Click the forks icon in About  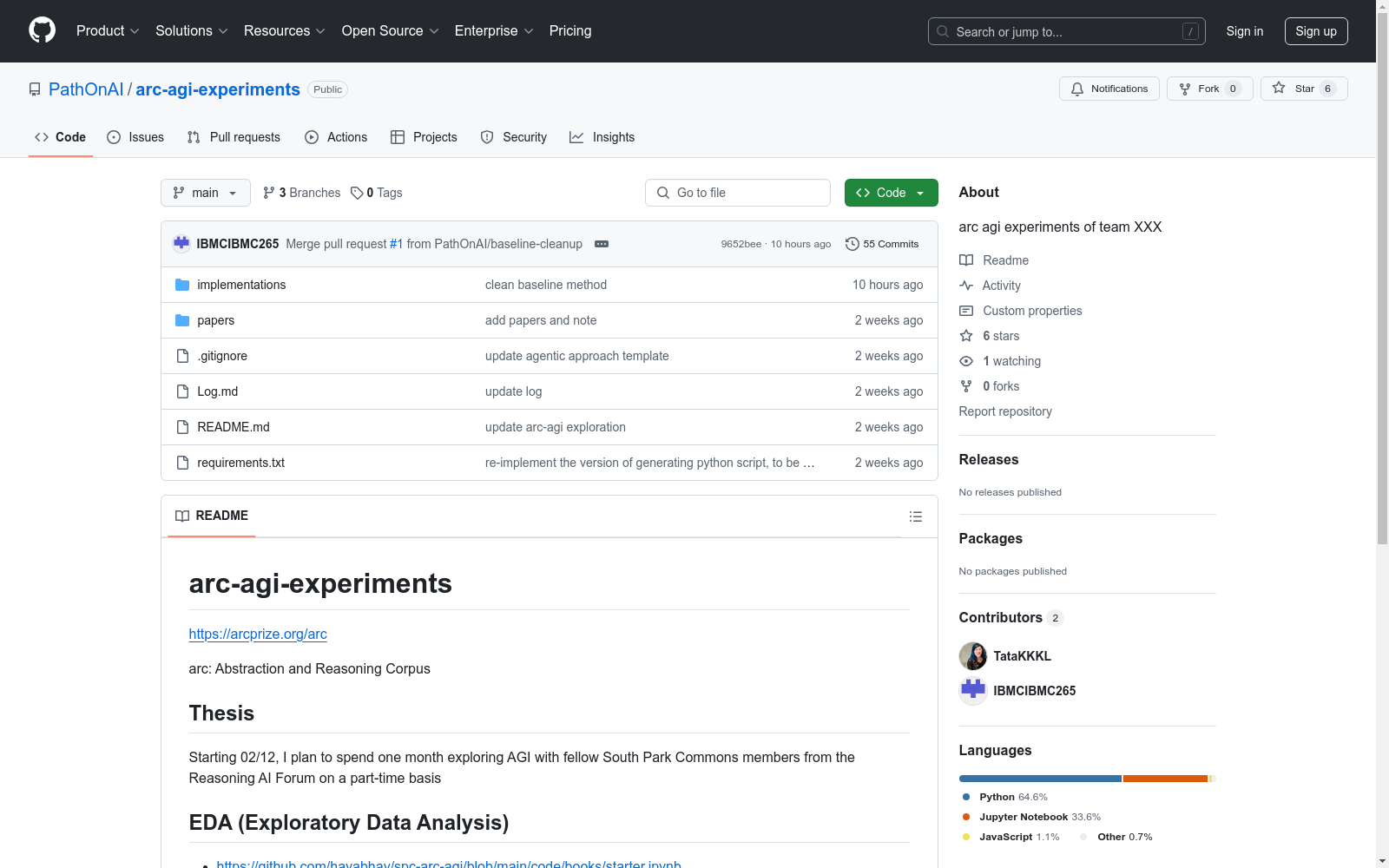click(x=966, y=386)
